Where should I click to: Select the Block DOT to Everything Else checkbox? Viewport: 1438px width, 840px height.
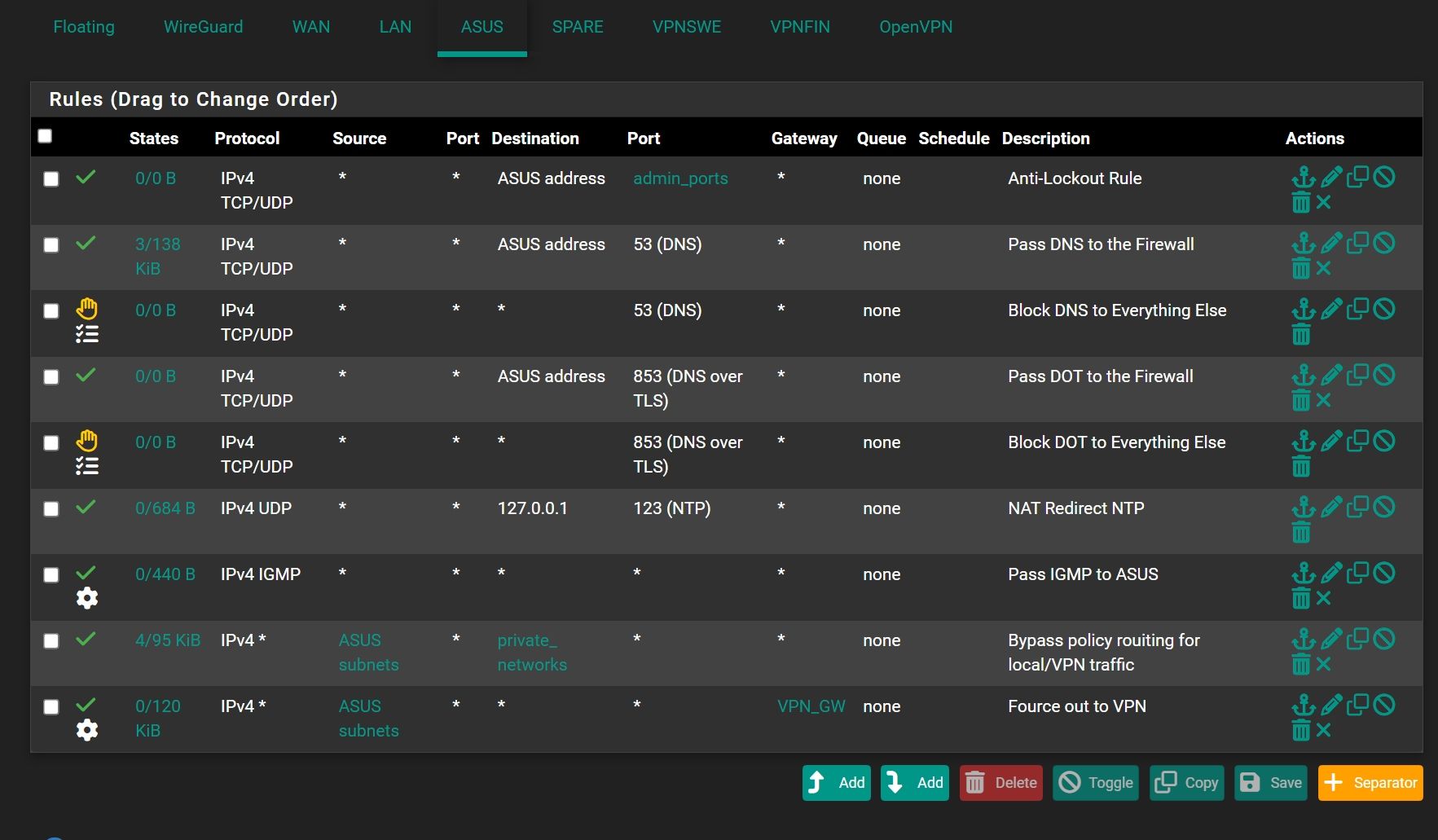click(x=51, y=443)
